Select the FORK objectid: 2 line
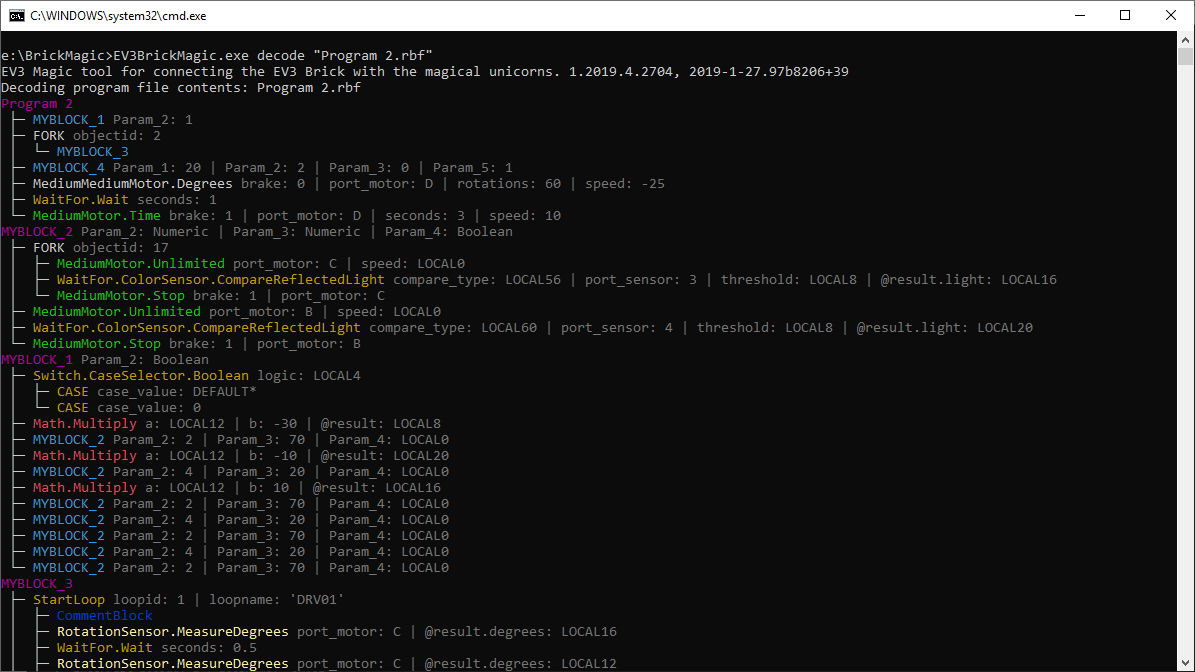The image size is (1195, 672). (x=96, y=136)
